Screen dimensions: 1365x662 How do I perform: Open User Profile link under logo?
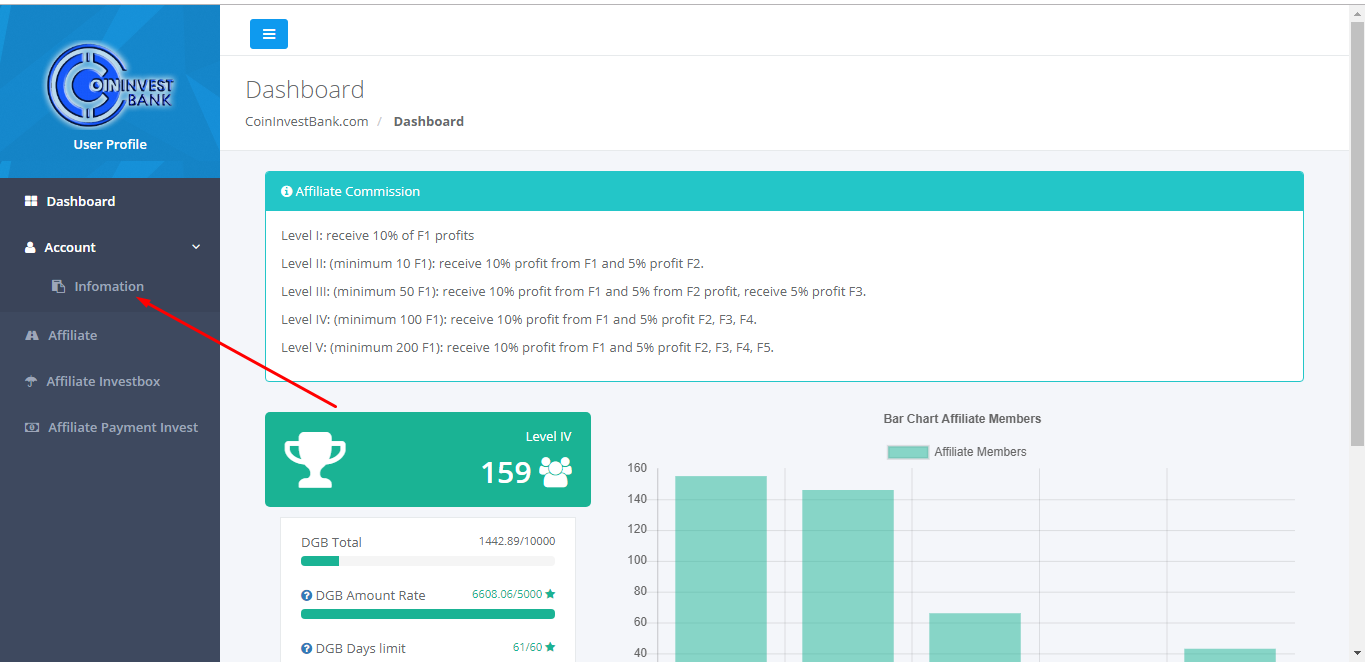tap(110, 144)
